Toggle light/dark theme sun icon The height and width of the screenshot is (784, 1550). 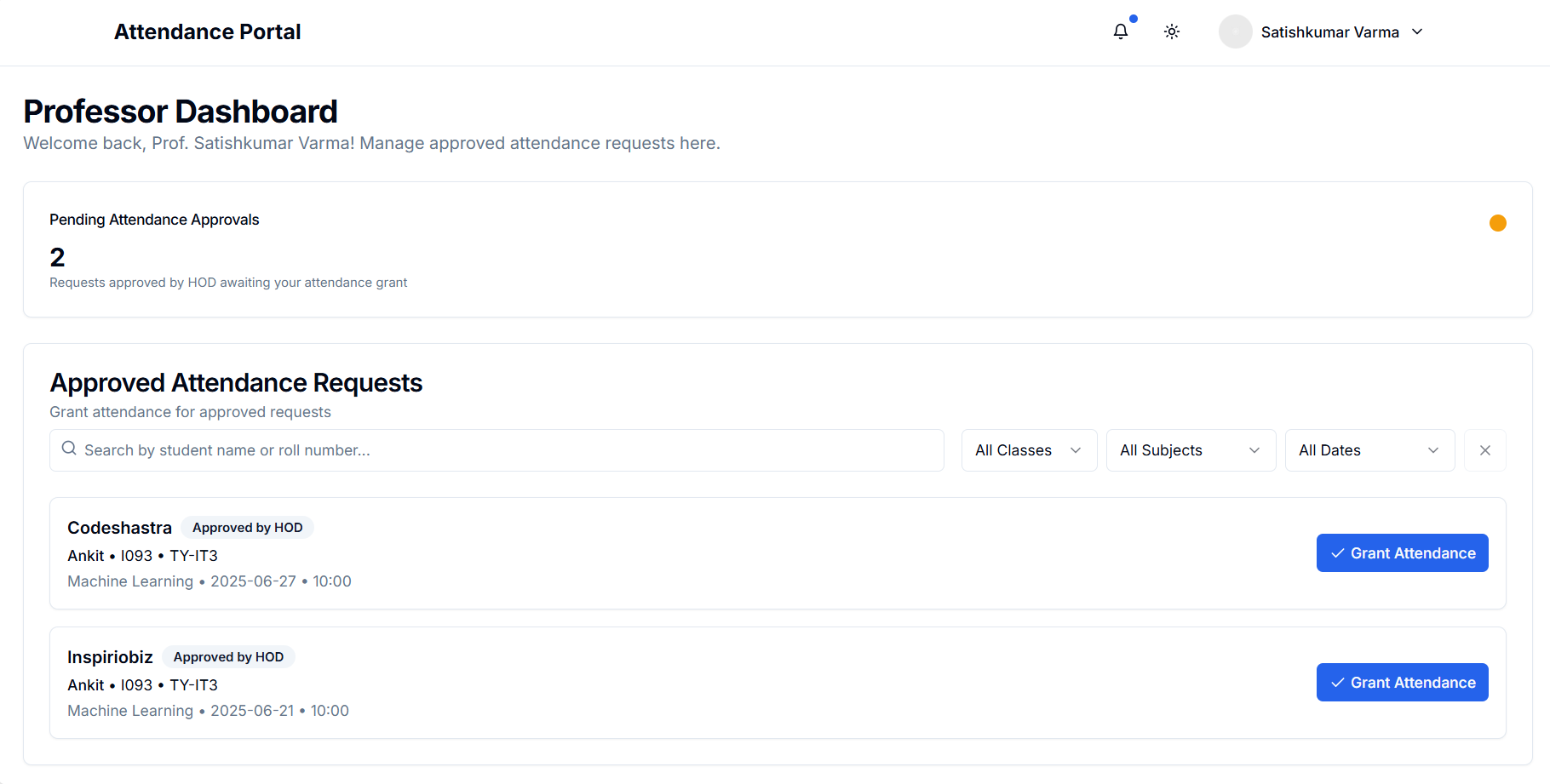pos(1172,31)
